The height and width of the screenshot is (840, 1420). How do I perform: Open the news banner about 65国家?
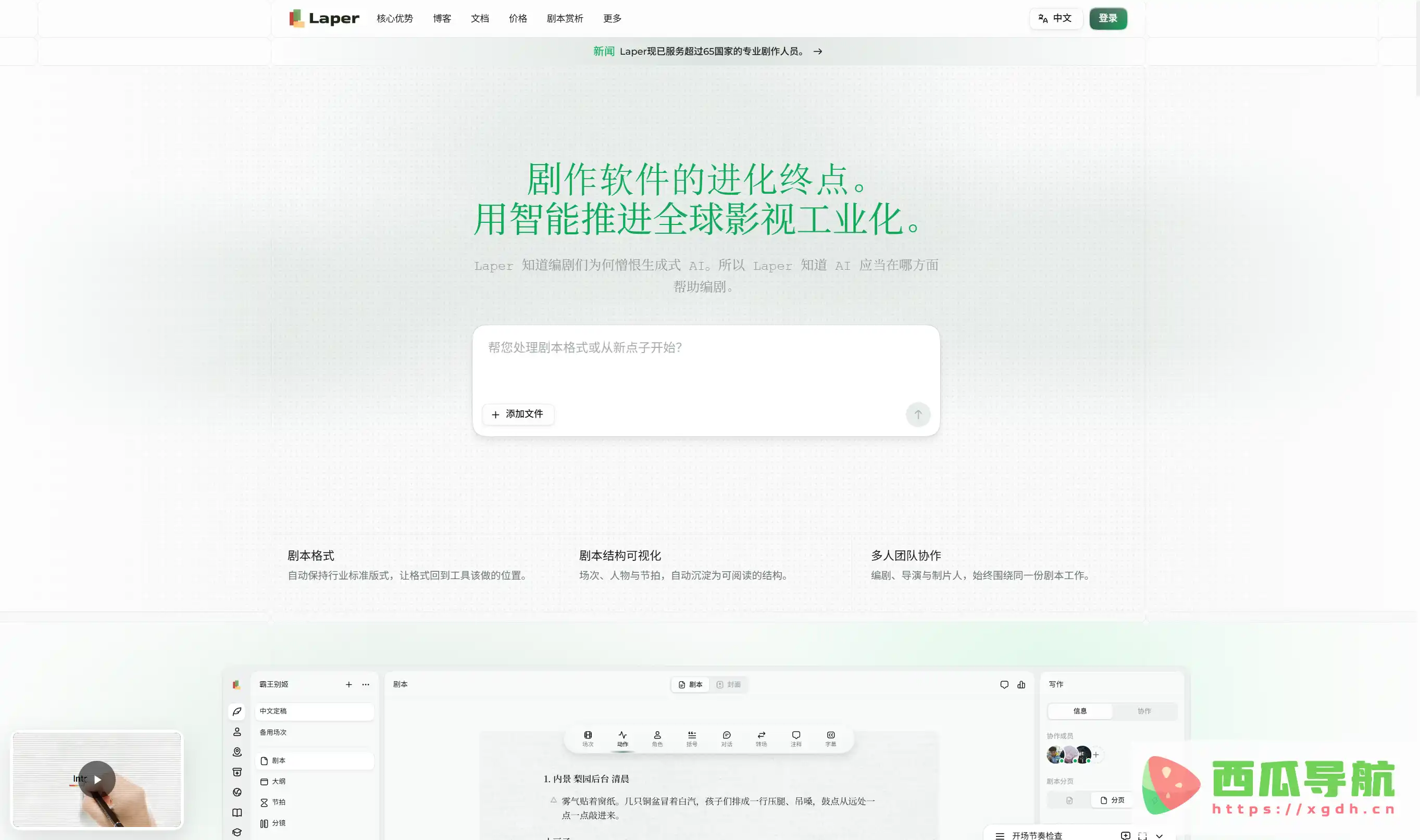point(707,51)
